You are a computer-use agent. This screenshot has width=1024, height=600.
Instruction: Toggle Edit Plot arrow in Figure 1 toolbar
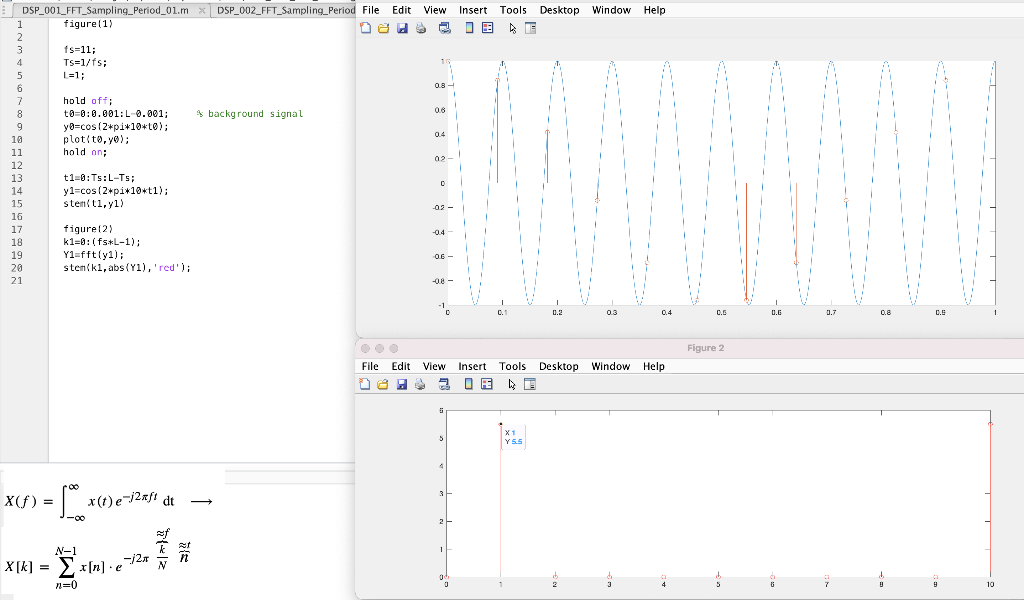click(513, 29)
